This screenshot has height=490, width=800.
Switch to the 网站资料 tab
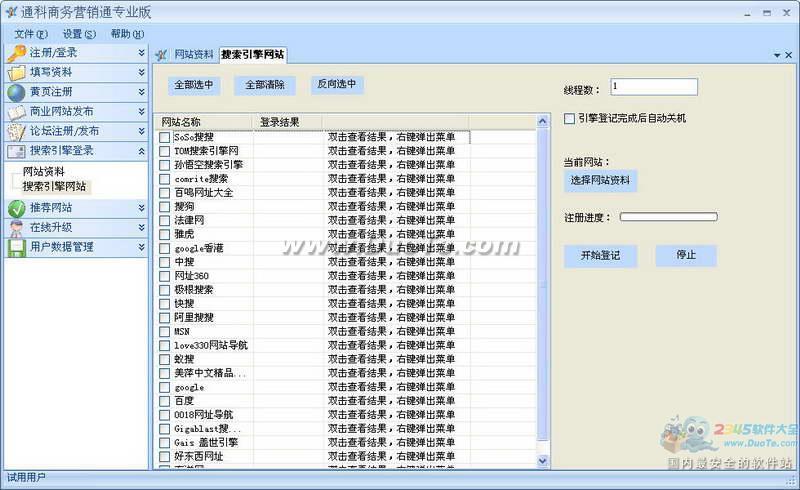coord(194,55)
